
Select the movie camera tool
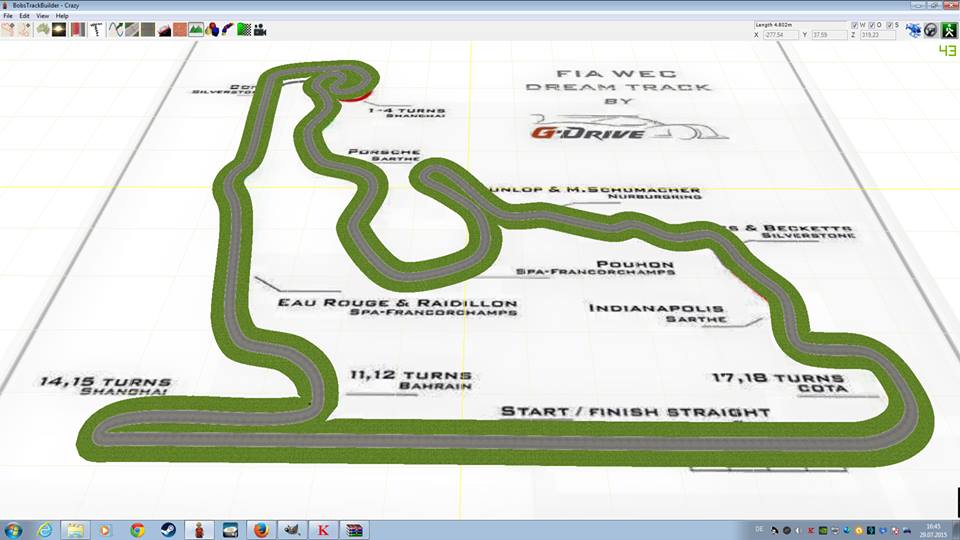[260, 29]
